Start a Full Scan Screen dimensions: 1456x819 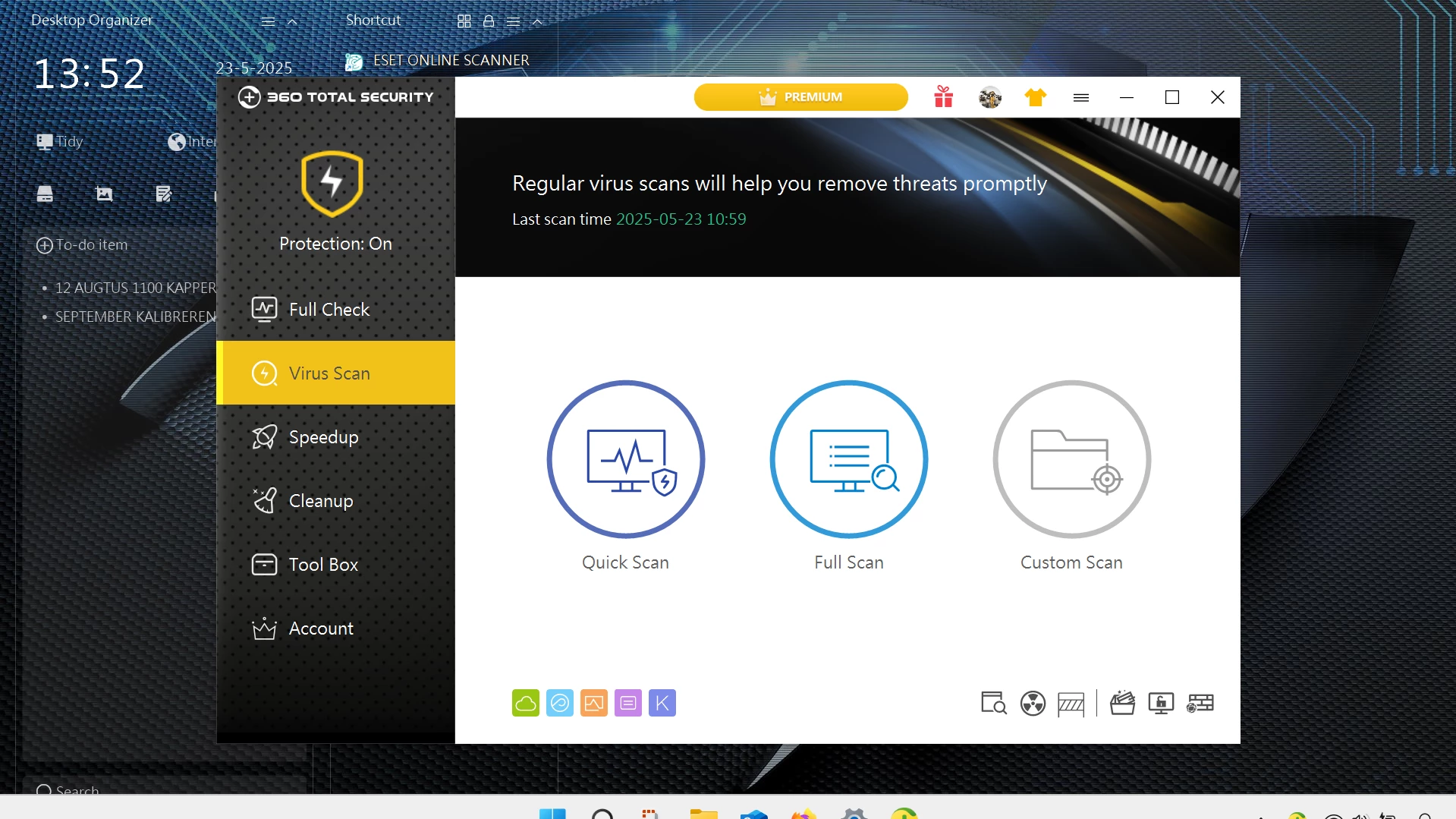(x=848, y=459)
